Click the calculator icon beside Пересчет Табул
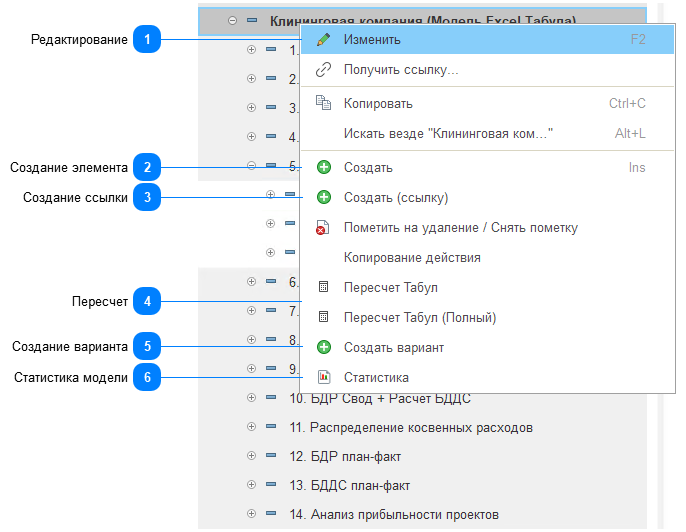 [323, 287]
